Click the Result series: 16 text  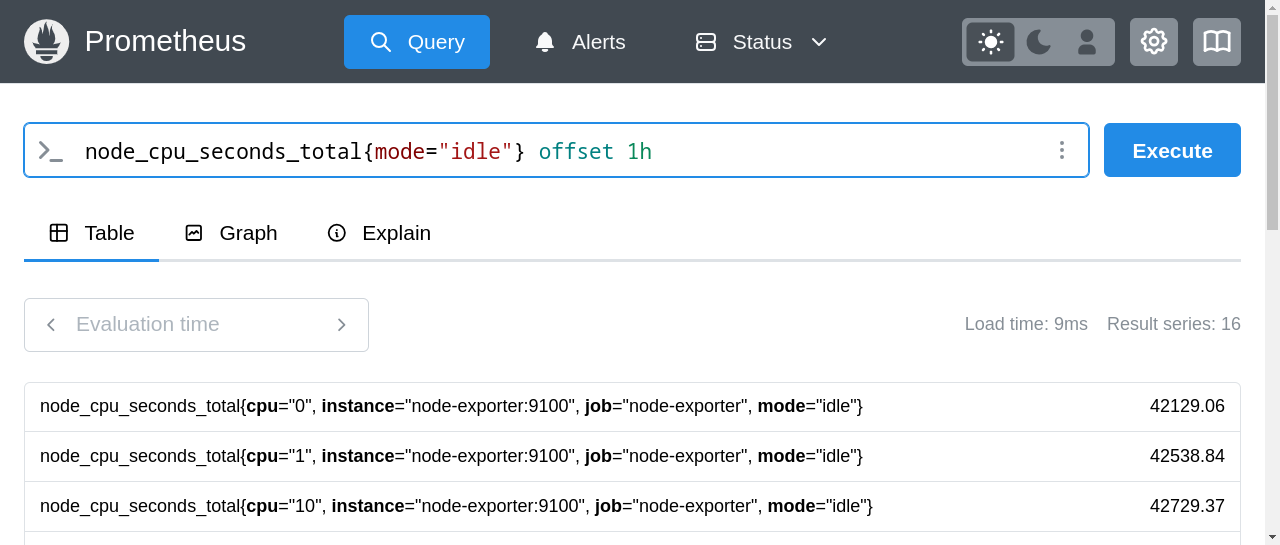(1174, 324)
